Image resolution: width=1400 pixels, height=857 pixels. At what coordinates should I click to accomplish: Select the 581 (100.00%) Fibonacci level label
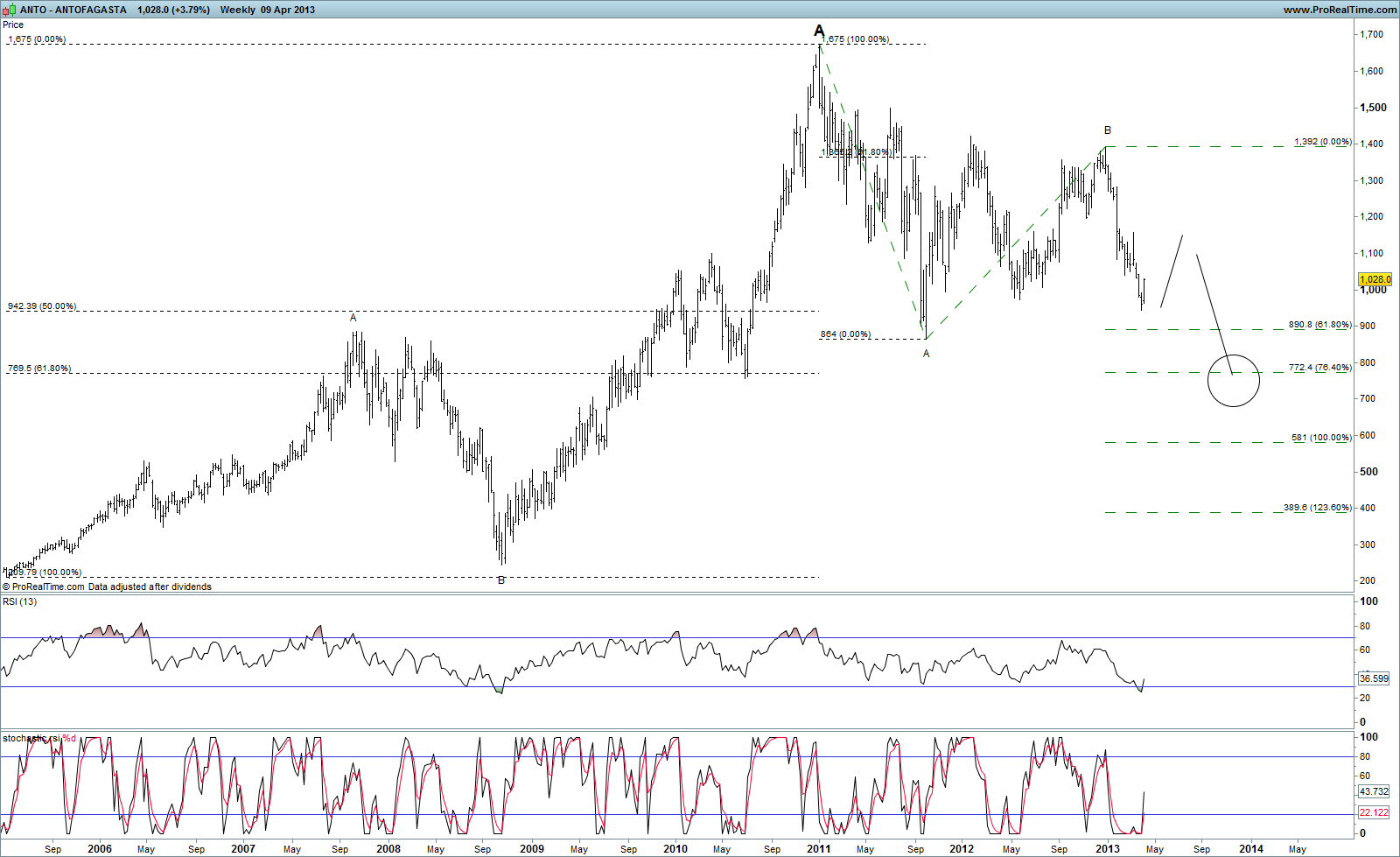point(1321,438)
